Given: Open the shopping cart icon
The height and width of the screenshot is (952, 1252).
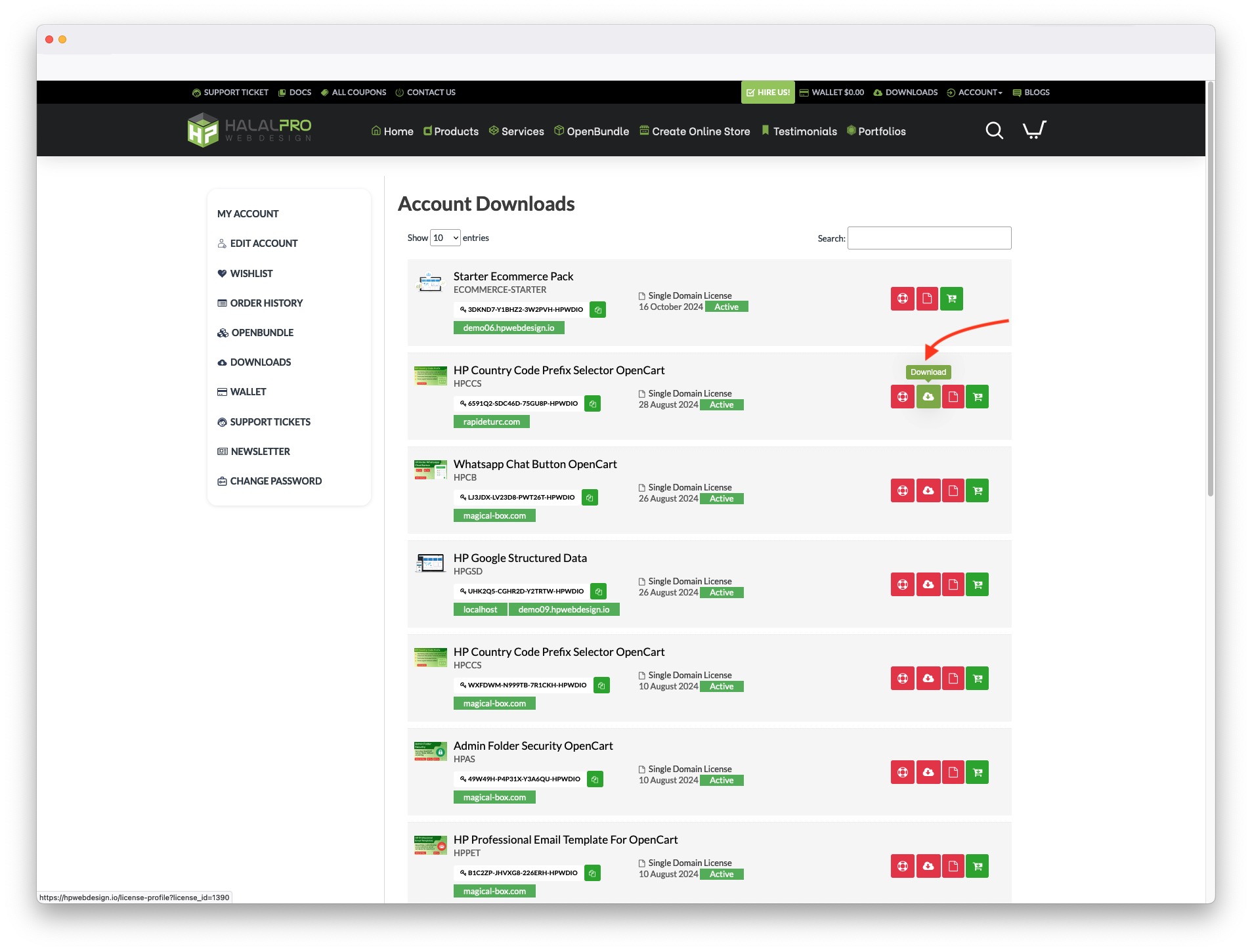Looking at the screenshot, I should (x=1034, y=130).
